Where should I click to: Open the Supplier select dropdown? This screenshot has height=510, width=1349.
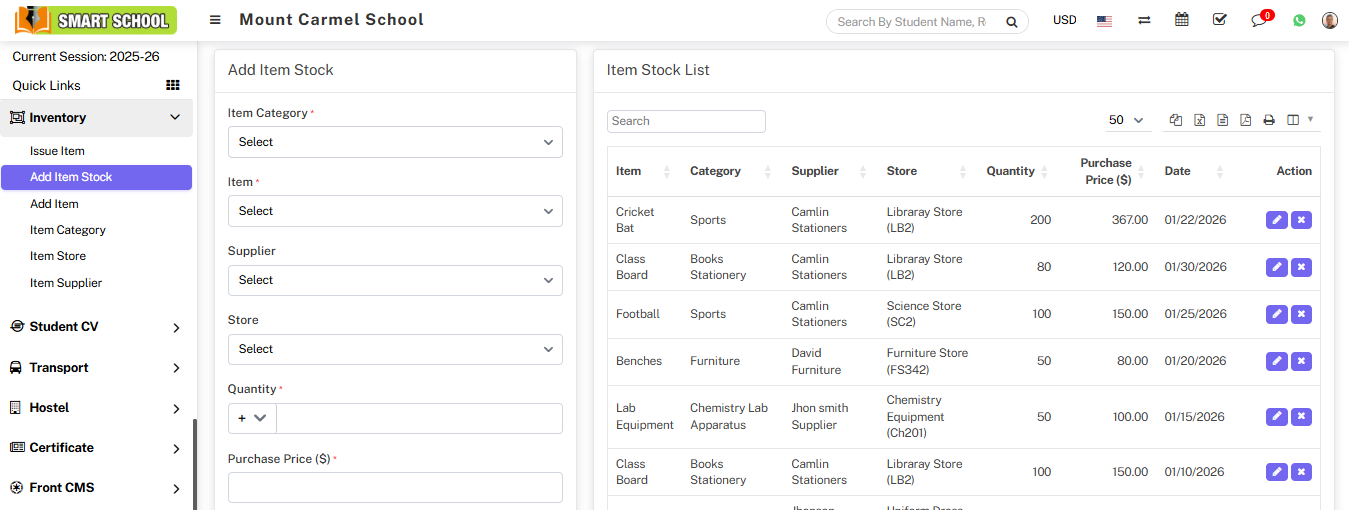click(x=395, y=280)
